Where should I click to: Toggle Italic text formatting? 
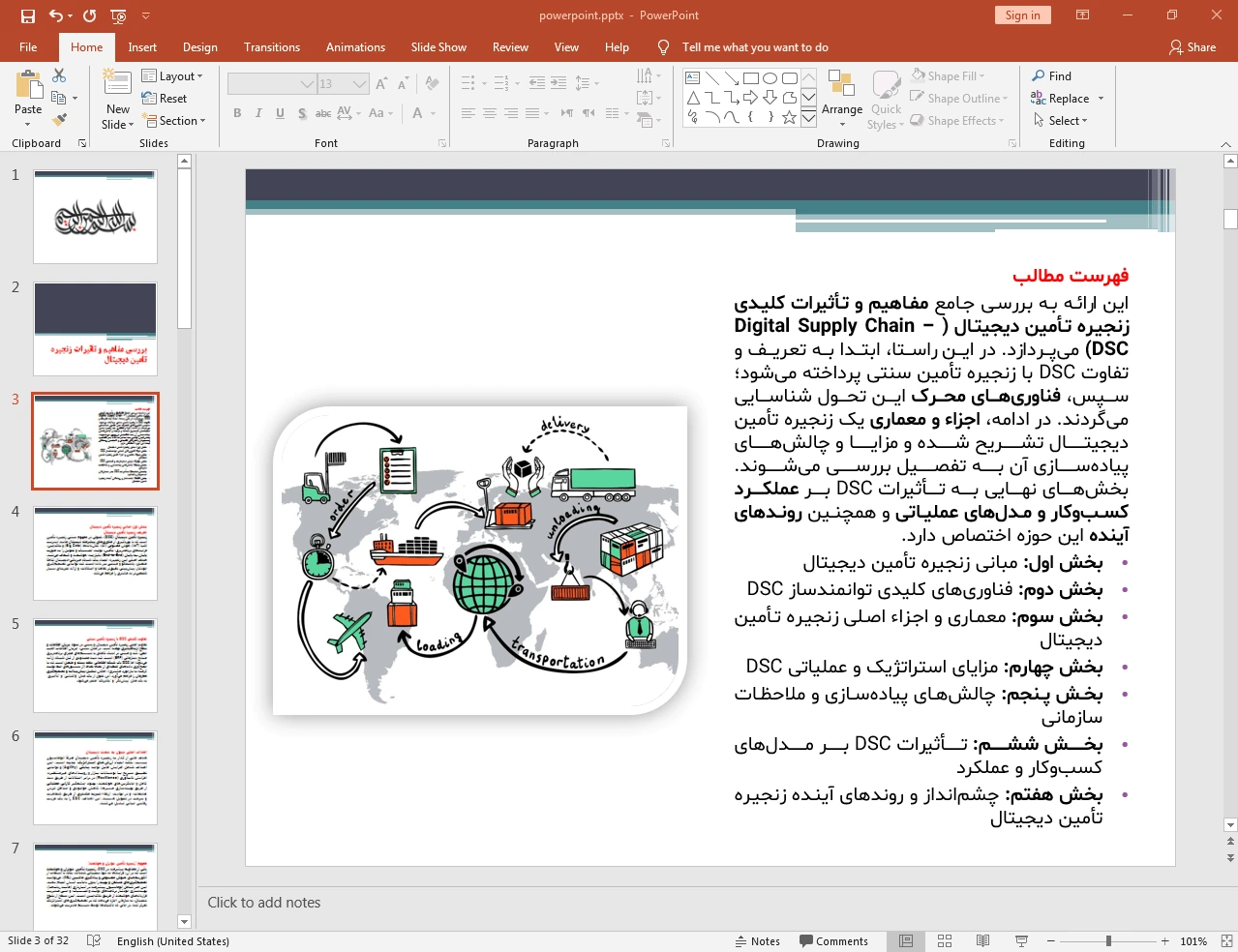click(258, 113)
